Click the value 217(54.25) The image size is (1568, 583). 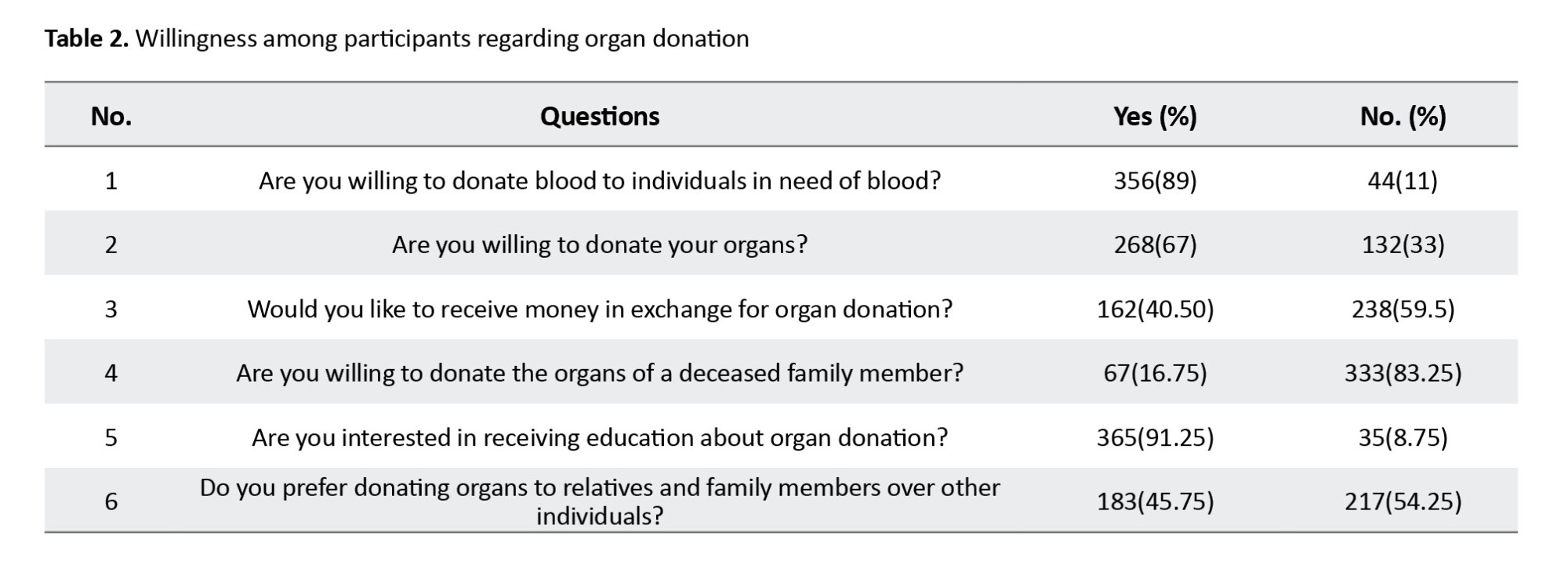[x=1403, y=501]
